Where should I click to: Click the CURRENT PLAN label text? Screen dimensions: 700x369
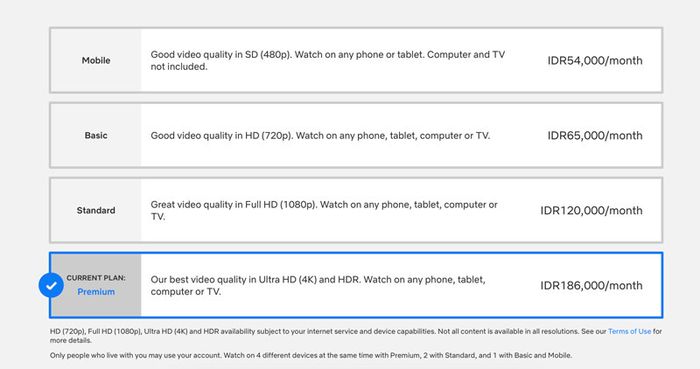(96, 278)
